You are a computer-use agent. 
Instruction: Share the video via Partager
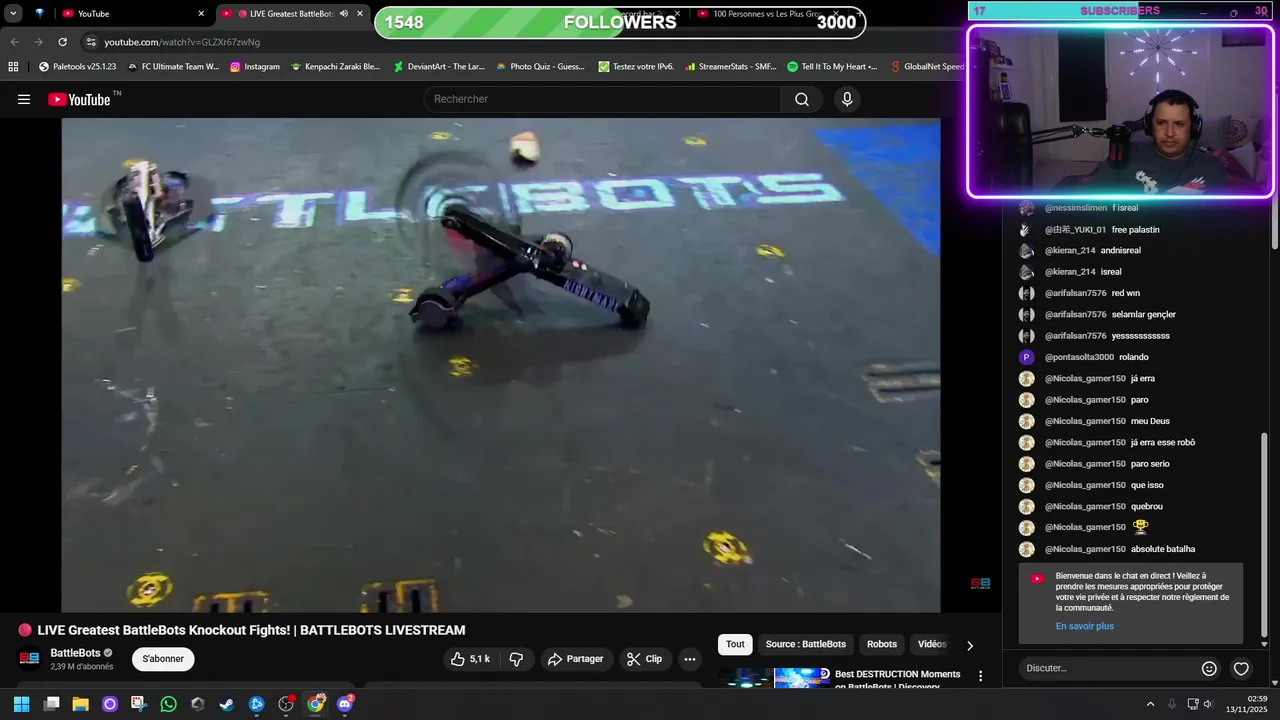576,659
